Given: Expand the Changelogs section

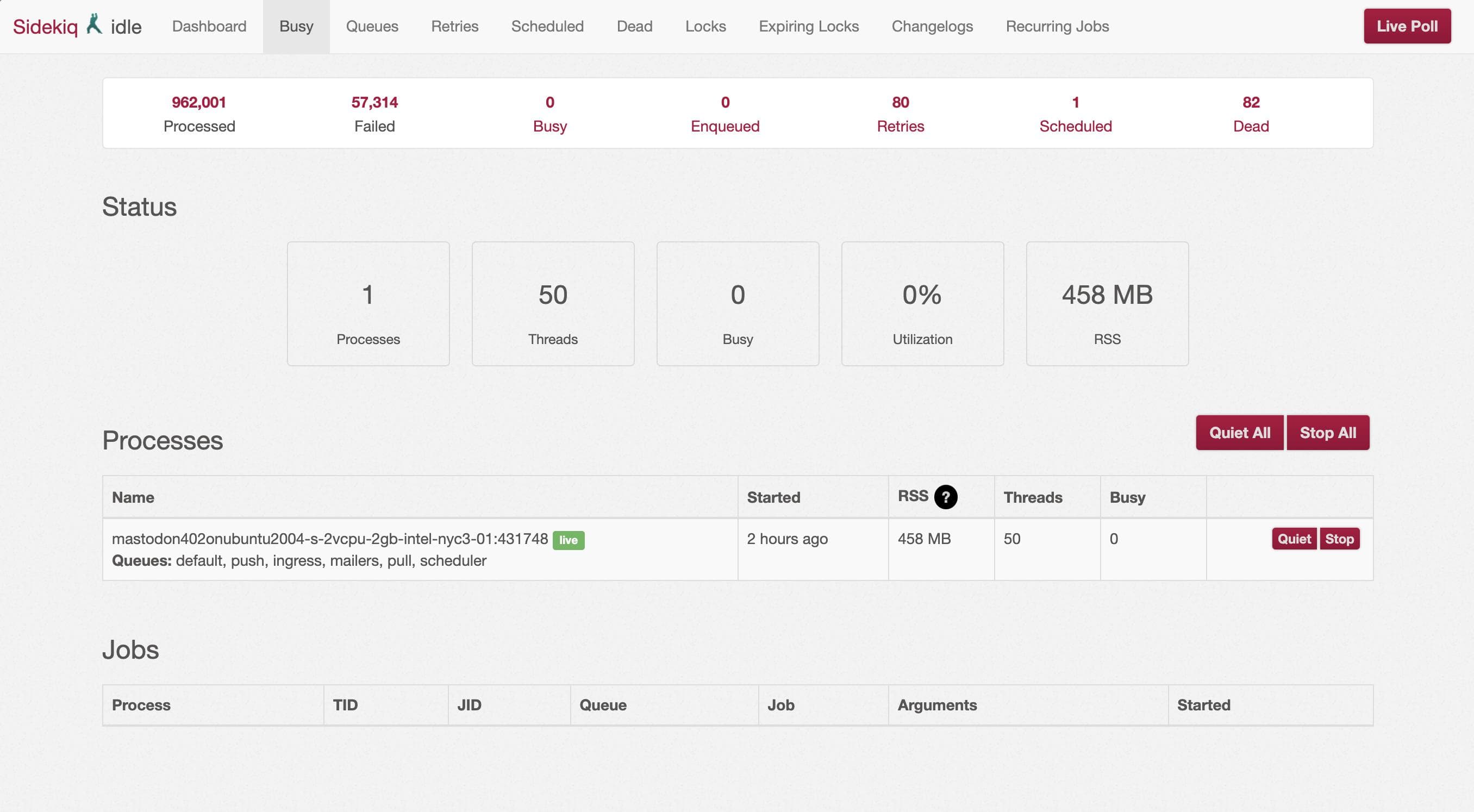Looking at the screenshot, I should point(932,26).
